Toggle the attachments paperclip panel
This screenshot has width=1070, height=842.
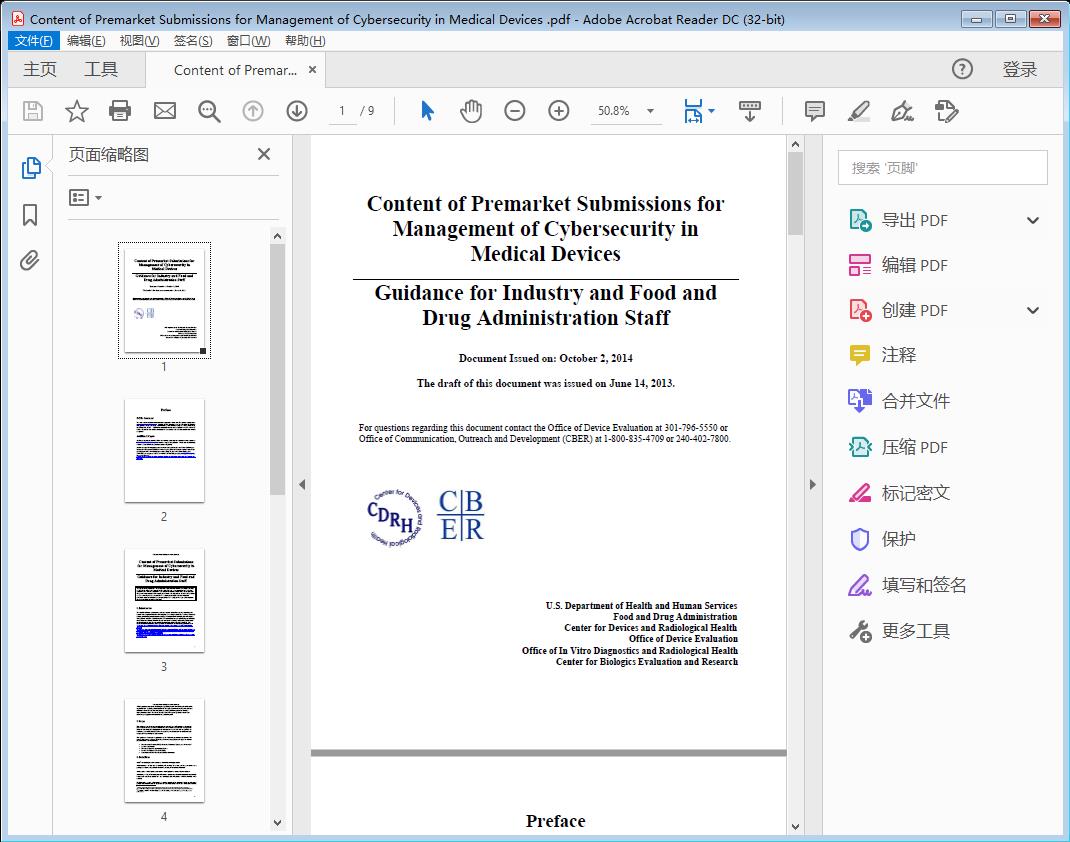tap(30, 260)
